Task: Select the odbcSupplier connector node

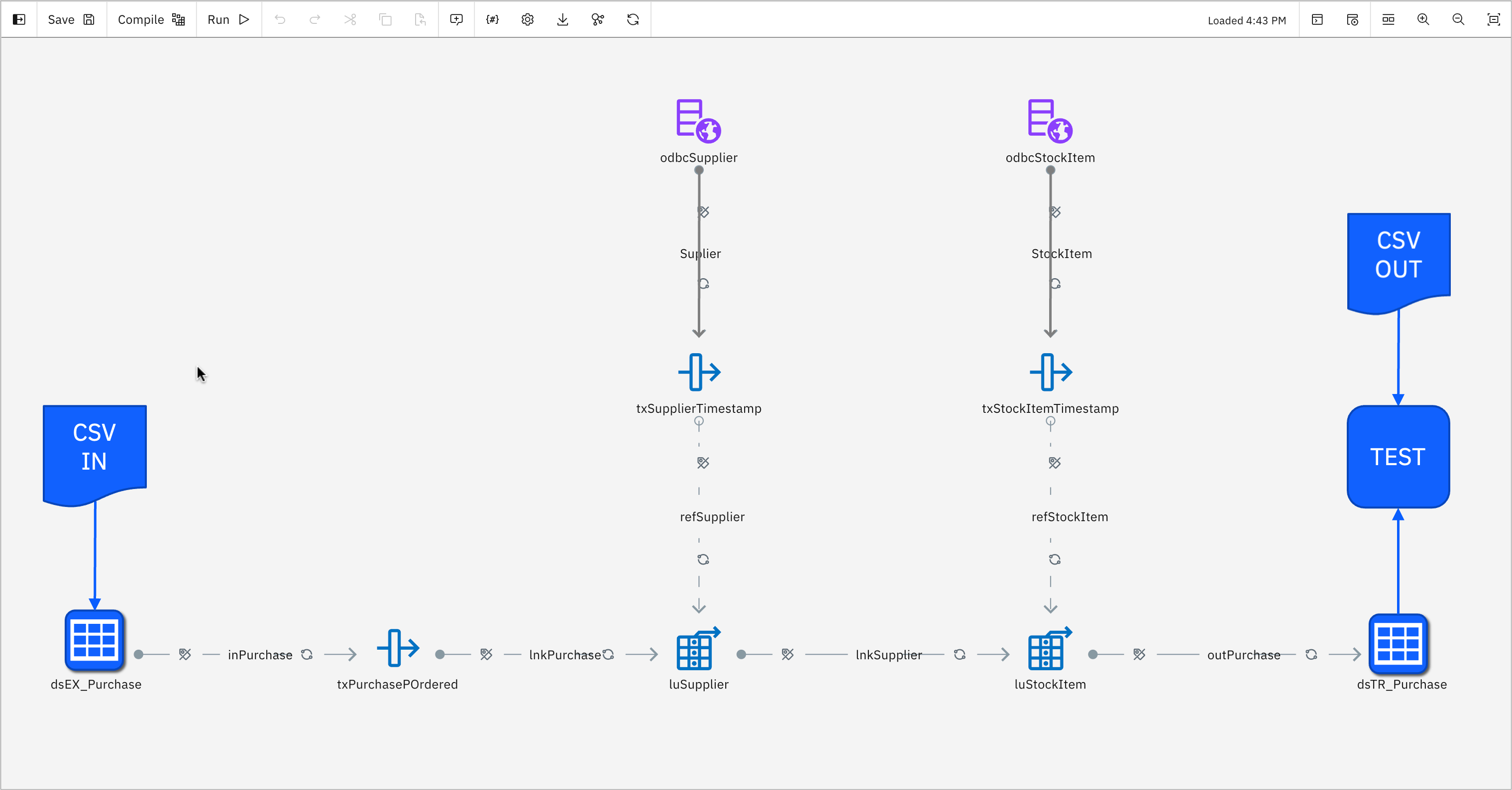Action: (x=698, y=121)
